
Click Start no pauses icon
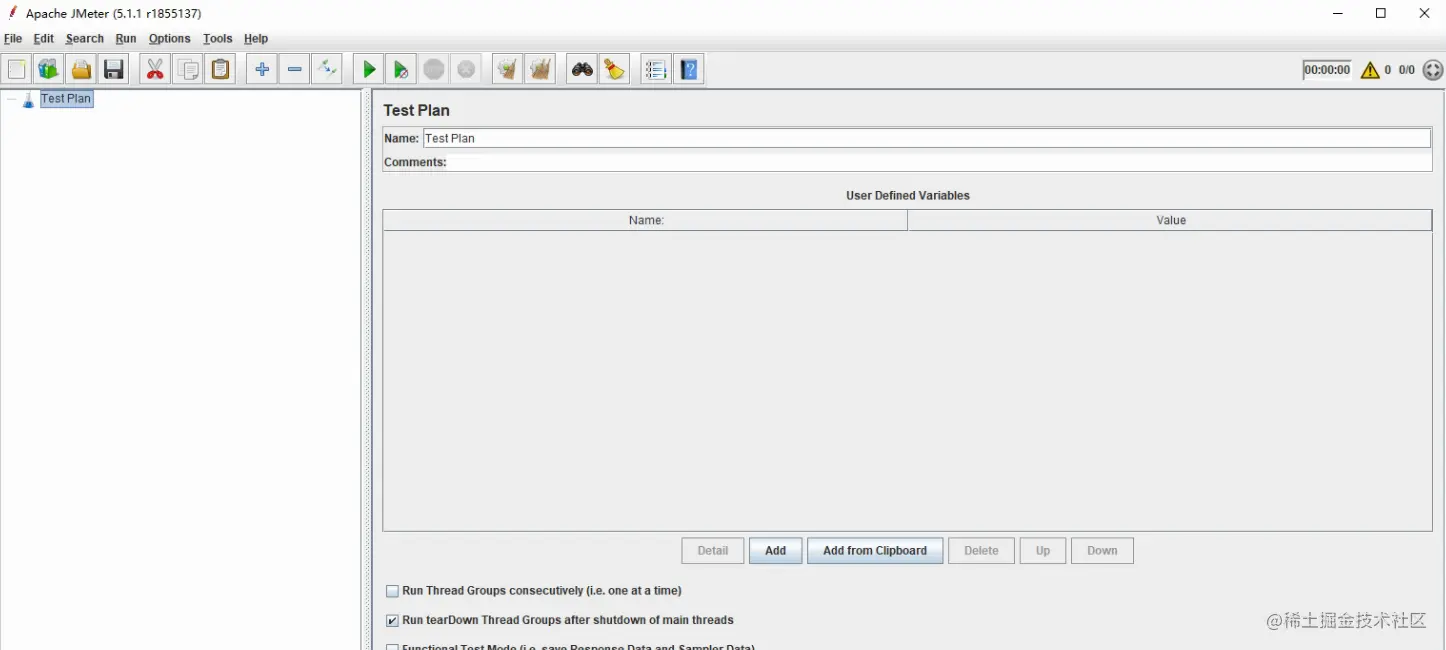point(401,69)
